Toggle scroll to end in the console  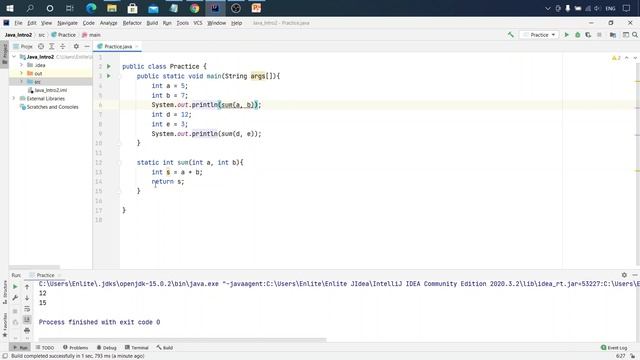pyautogui.click(x=27, y=320)
